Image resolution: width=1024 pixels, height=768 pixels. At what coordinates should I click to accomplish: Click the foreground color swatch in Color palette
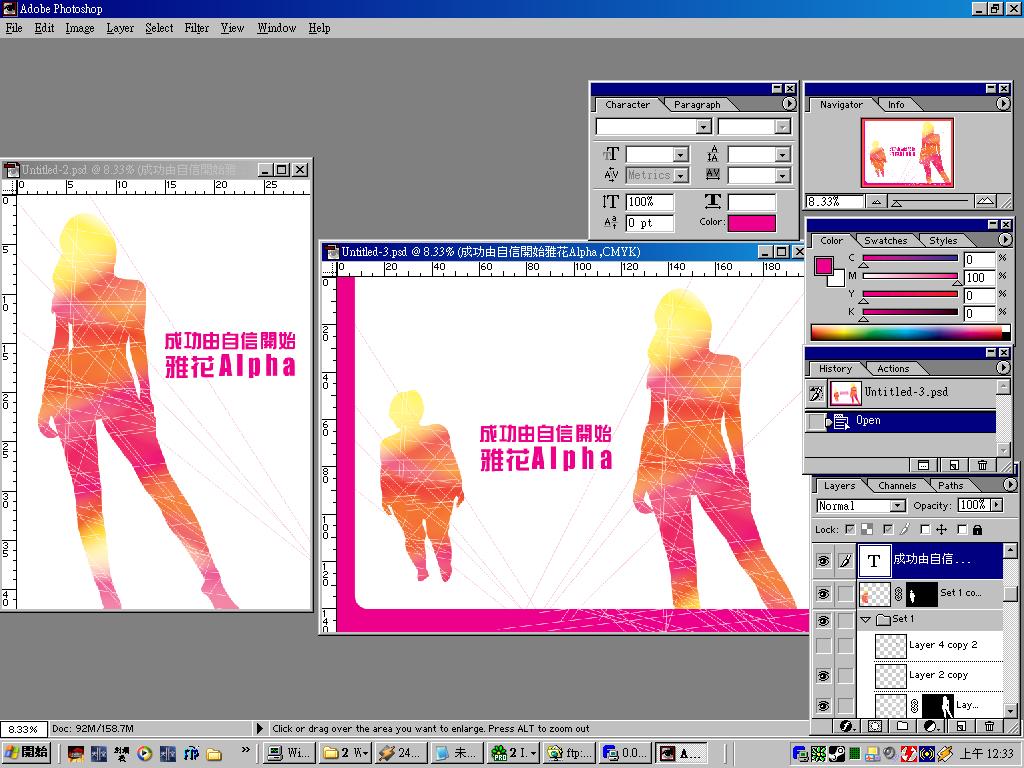pyautogui.click(x=823, y=265)
